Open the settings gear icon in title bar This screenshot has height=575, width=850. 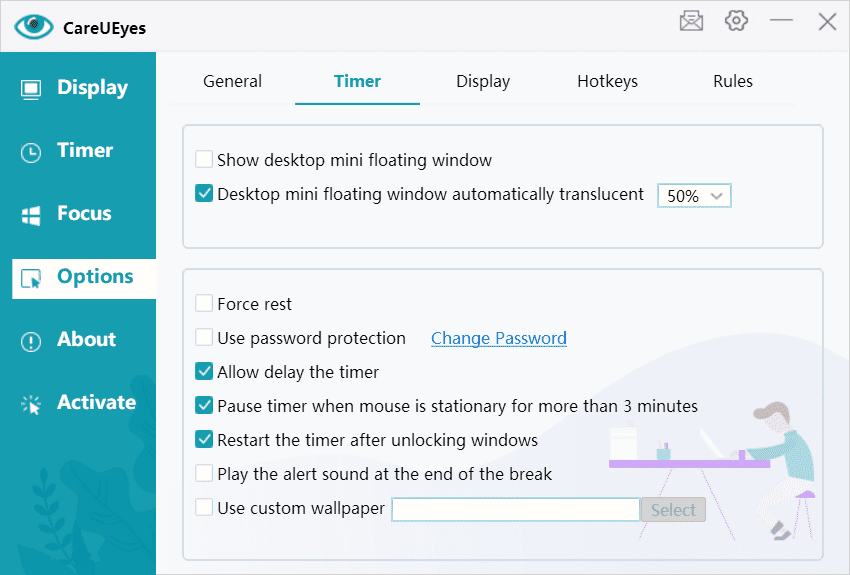coord(737,21)
